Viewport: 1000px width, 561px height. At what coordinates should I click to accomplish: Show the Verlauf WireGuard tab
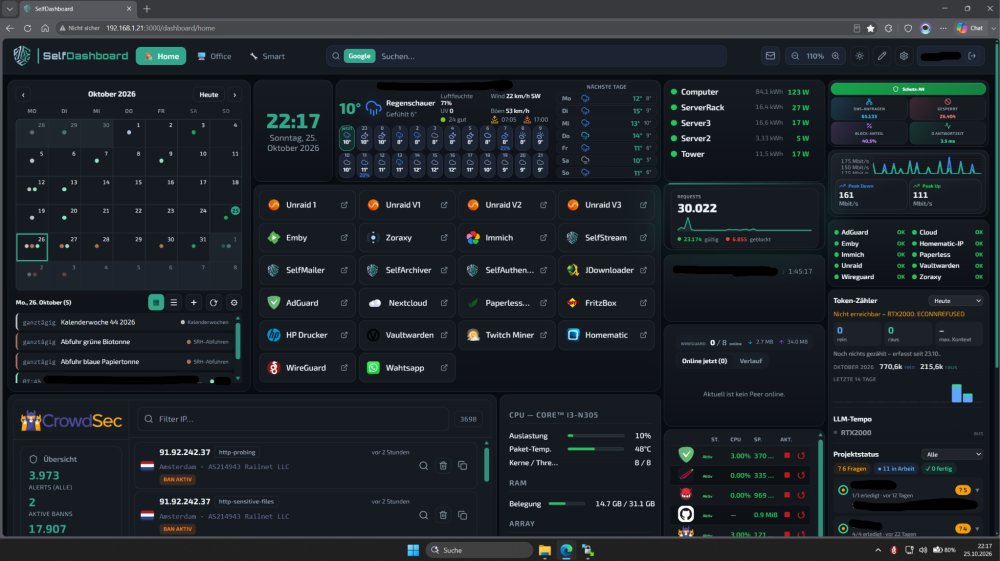pyautogui.click(x=751, y=361)
